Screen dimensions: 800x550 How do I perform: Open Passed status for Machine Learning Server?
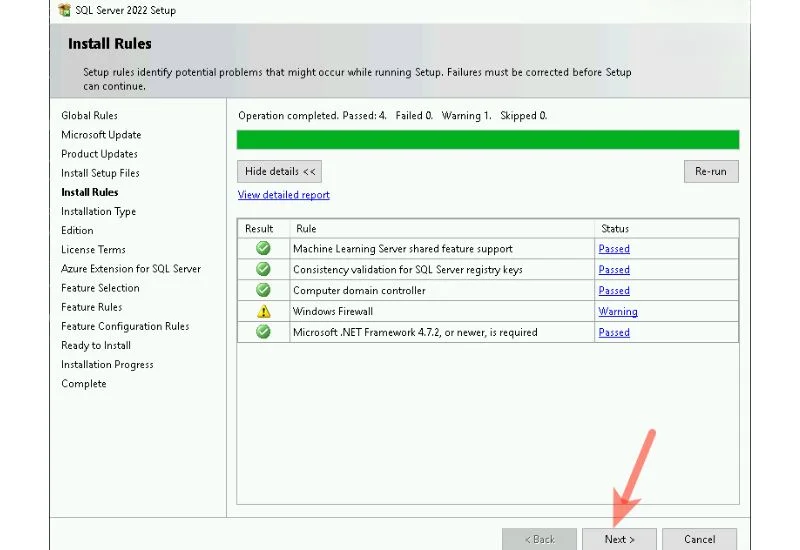point(614,249)
